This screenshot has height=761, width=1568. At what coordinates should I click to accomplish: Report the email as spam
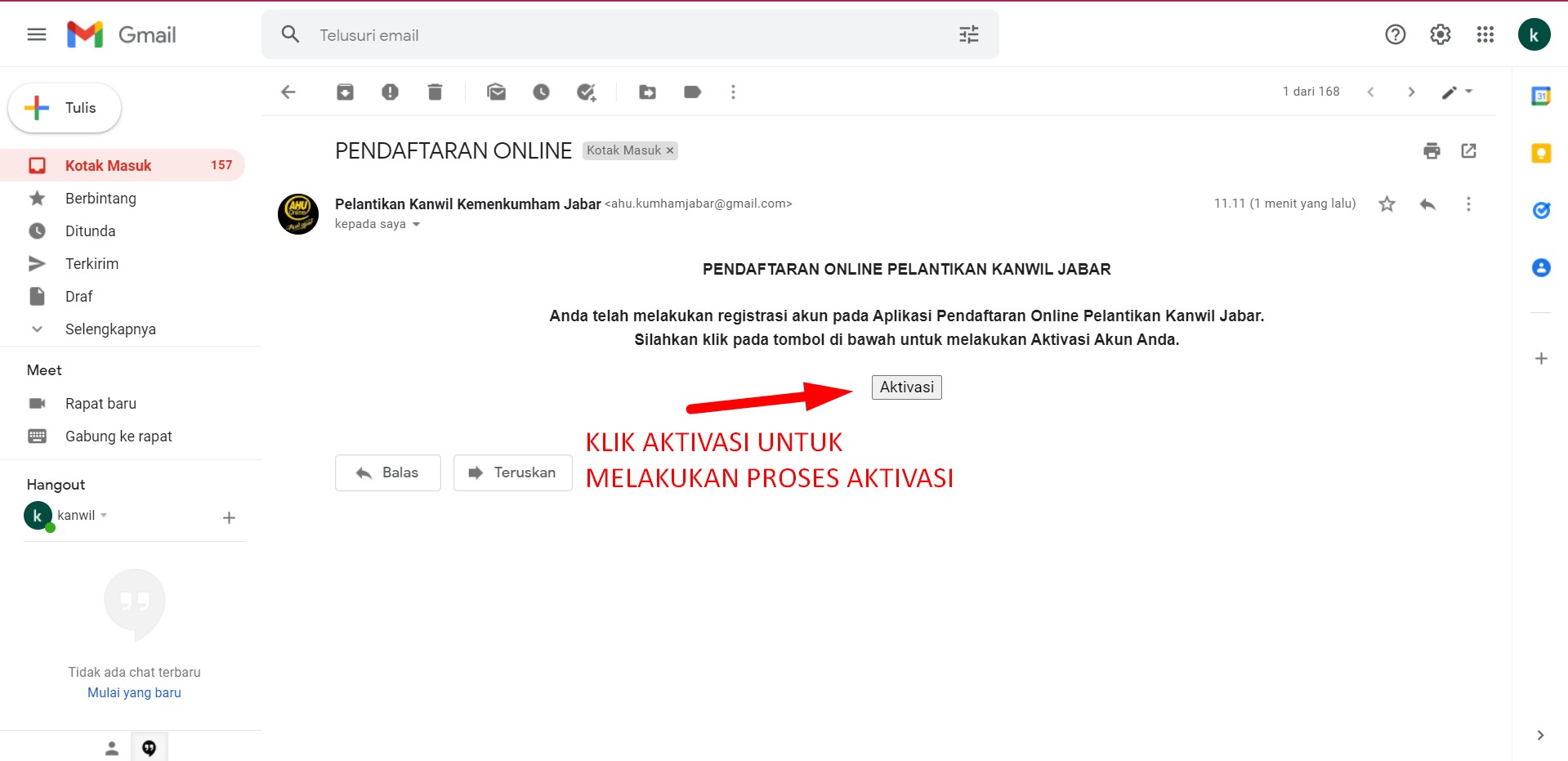pos(390,92)
